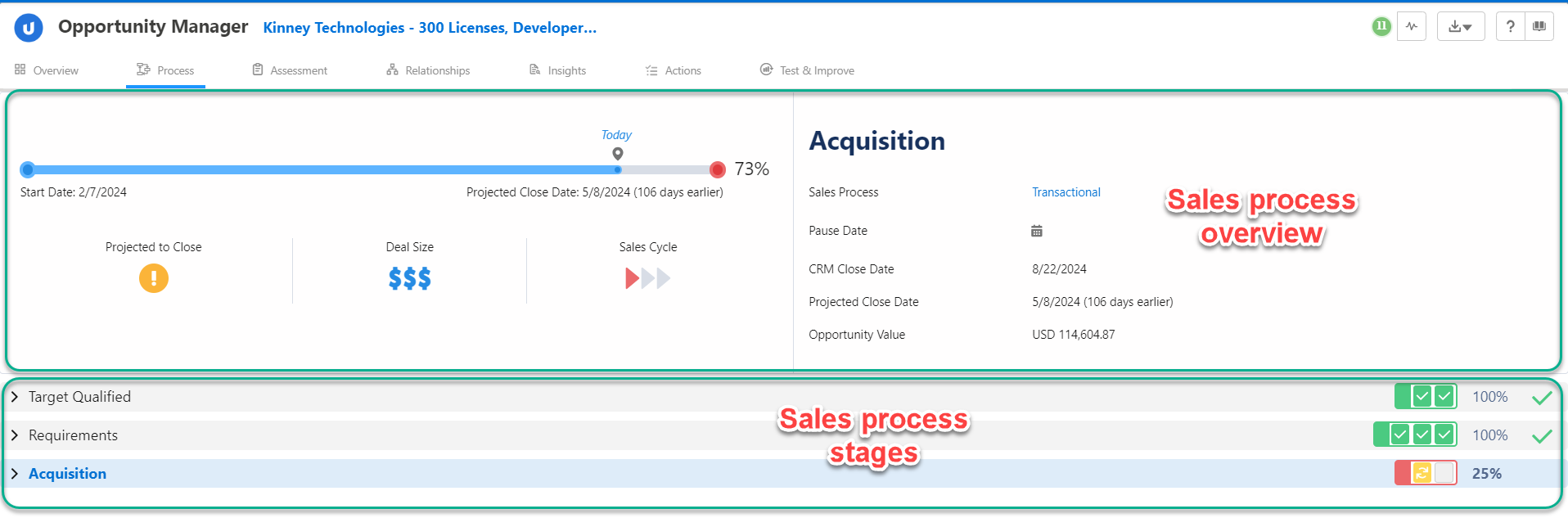Expand the Requirements stage
1568x518 pixels.
(15, 435)
